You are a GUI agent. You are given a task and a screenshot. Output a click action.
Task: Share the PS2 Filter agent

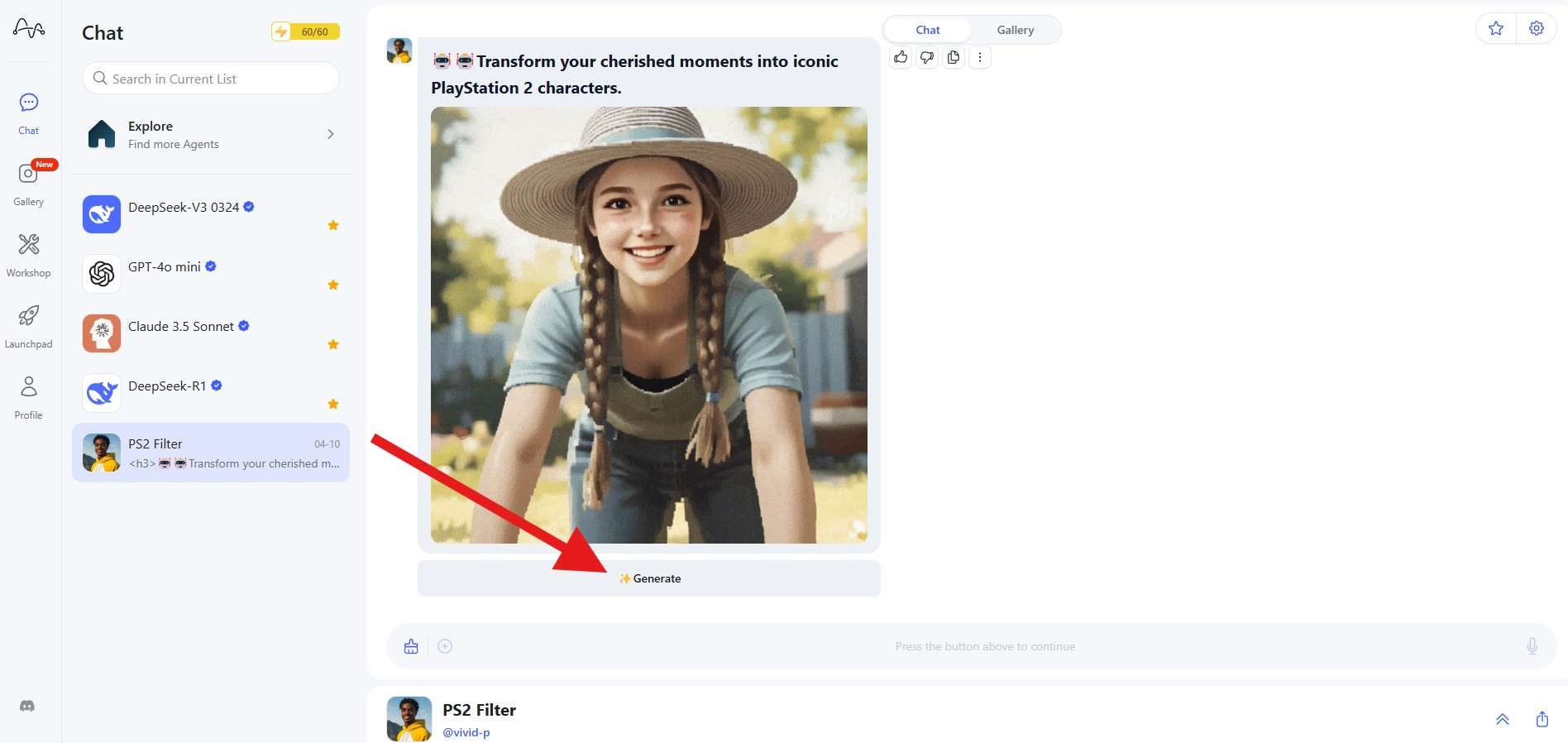1542,719
